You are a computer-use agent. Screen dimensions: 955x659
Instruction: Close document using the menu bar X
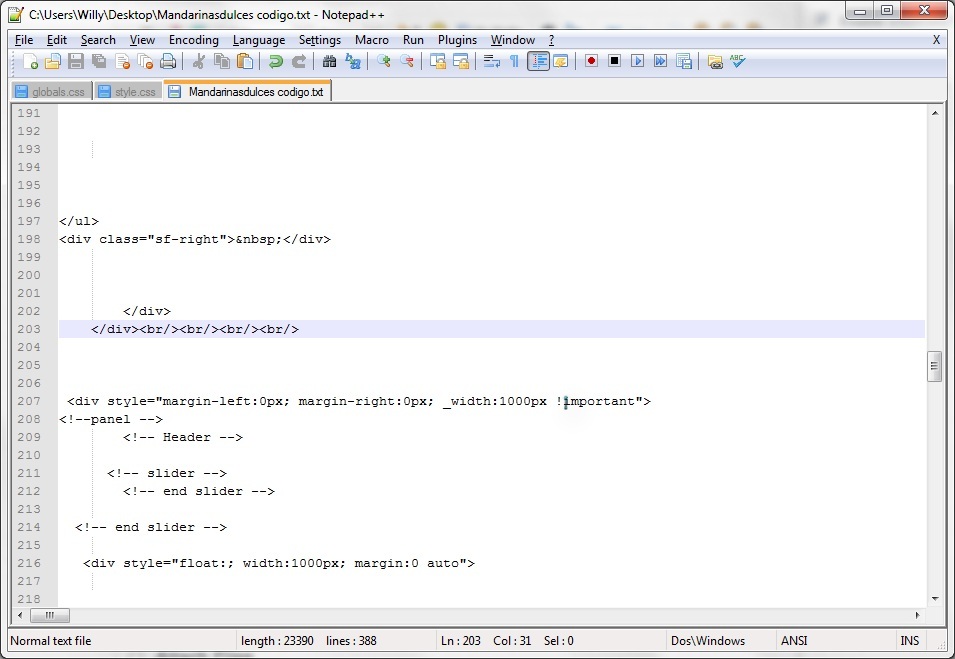pyautogui.click(x=936, y=40)
